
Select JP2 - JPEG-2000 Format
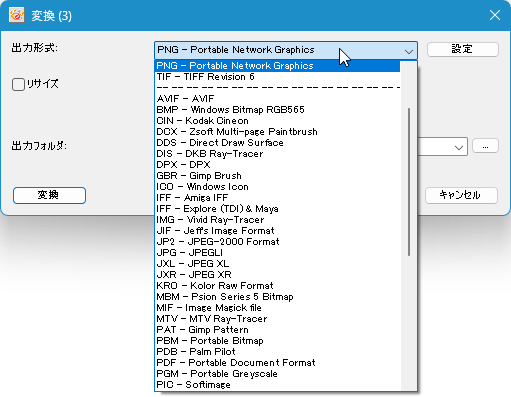pos(278,242)
